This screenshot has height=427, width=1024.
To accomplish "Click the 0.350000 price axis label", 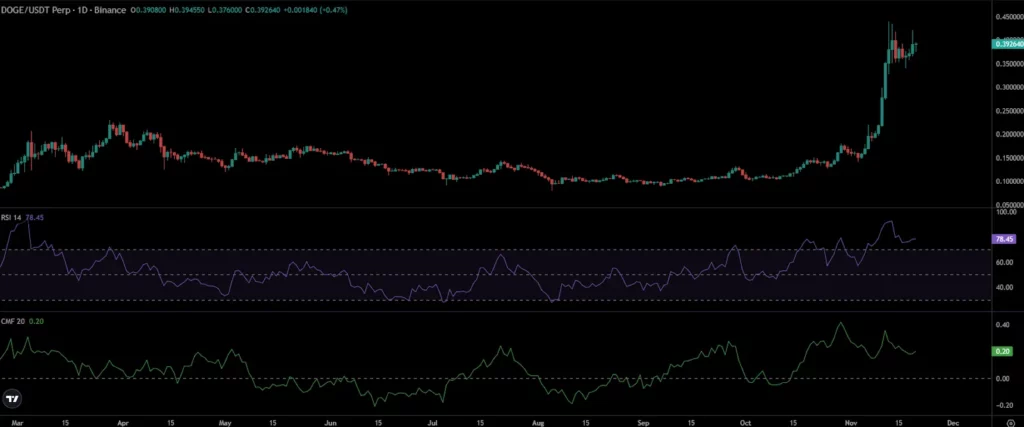I will click(x=1008, y=65).
